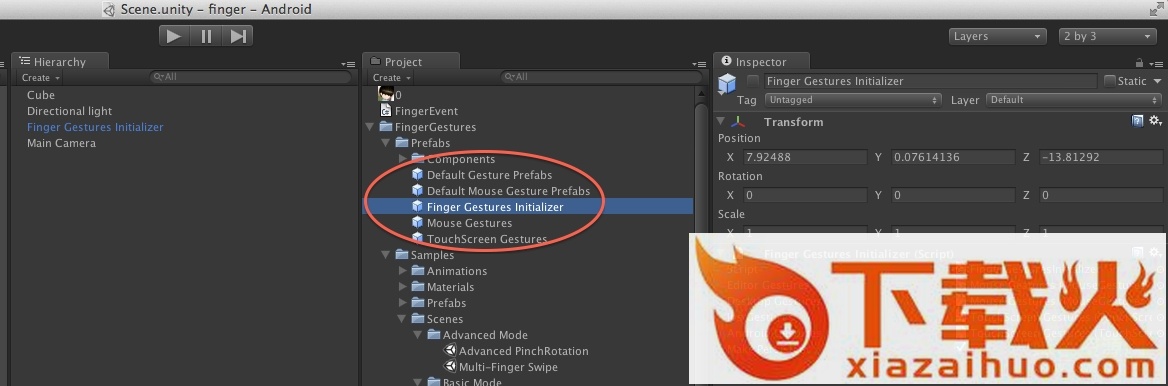The image size is (1168, 386).
Task: Open the Layers dropdown
Action: pyautogui.click(x=998, y=36)
